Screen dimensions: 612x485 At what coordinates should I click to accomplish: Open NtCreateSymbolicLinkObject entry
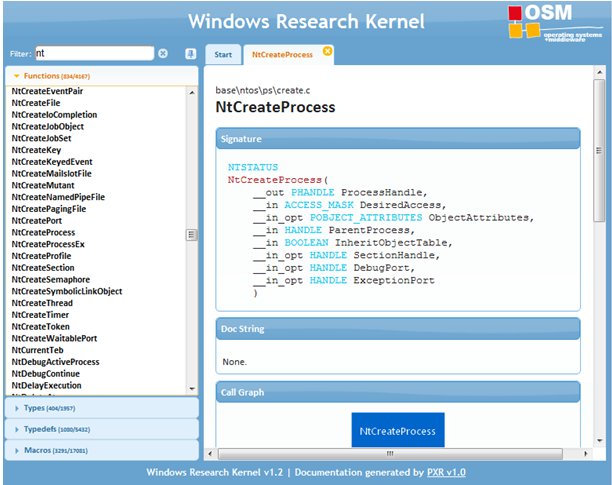point(67,291)
